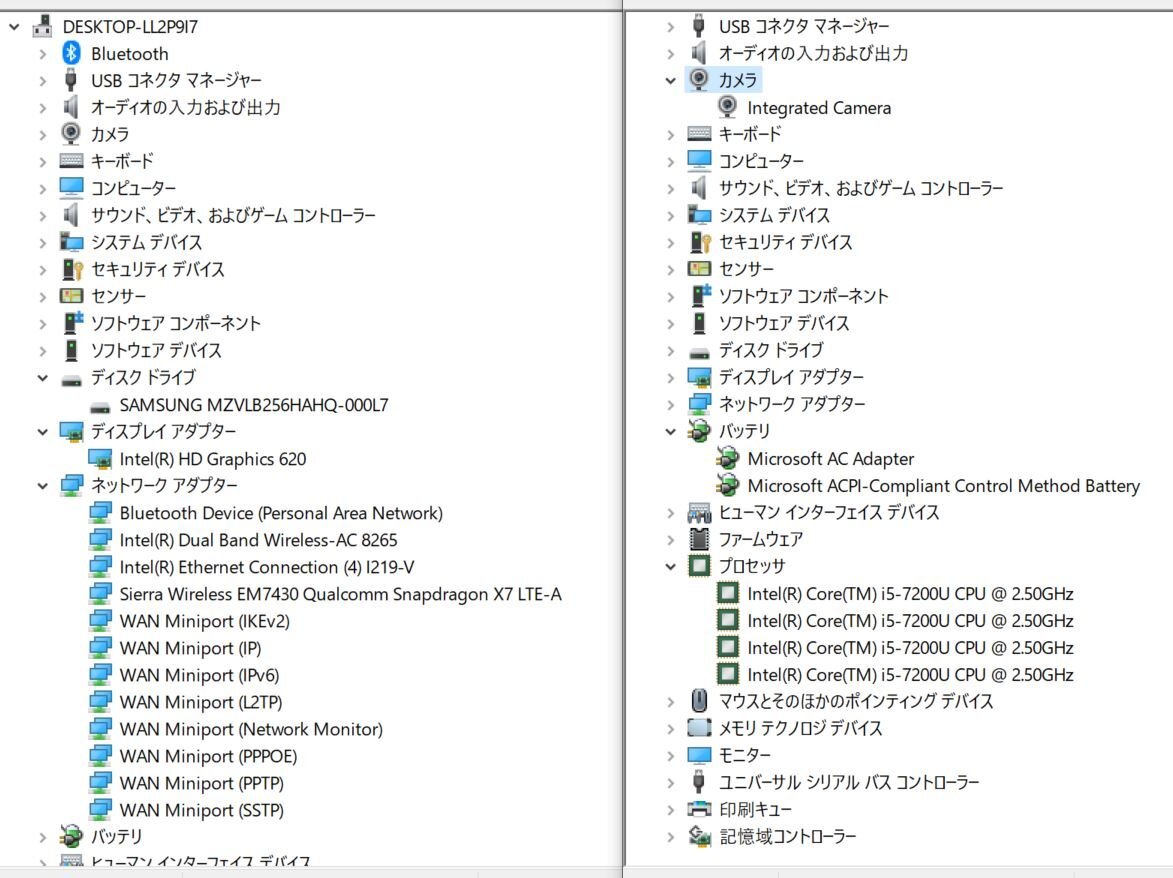Click the ソフトウェア コンポーネント icon in left pane
Screen dimensions: 1173x878
click(72, 323)
